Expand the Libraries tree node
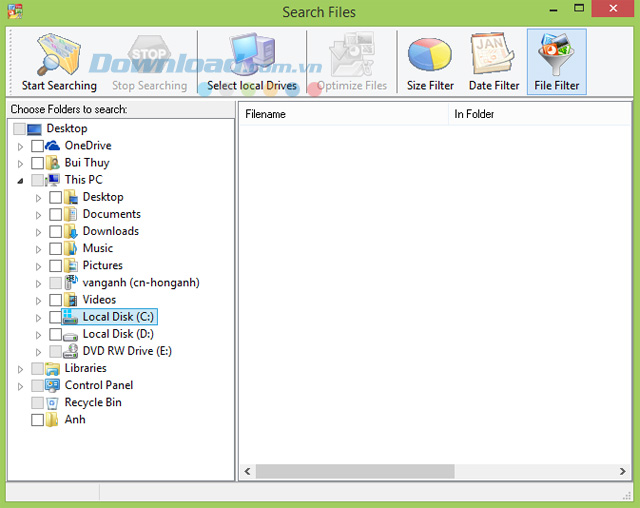 [x=20, y=369]
